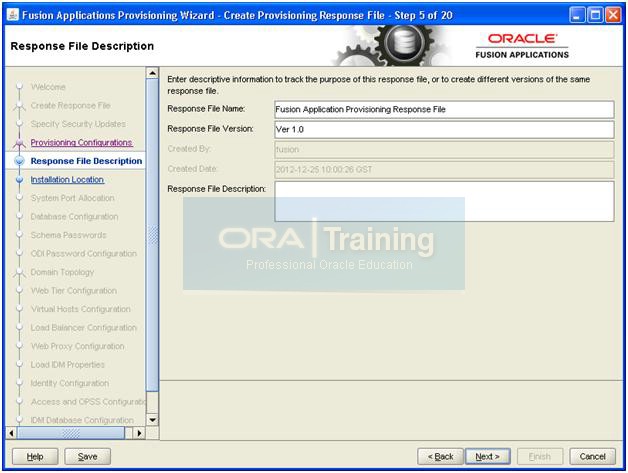Open the Provisioning Configurations link
The width and height of the screenshot is (628, 473).
coord(81,143)
